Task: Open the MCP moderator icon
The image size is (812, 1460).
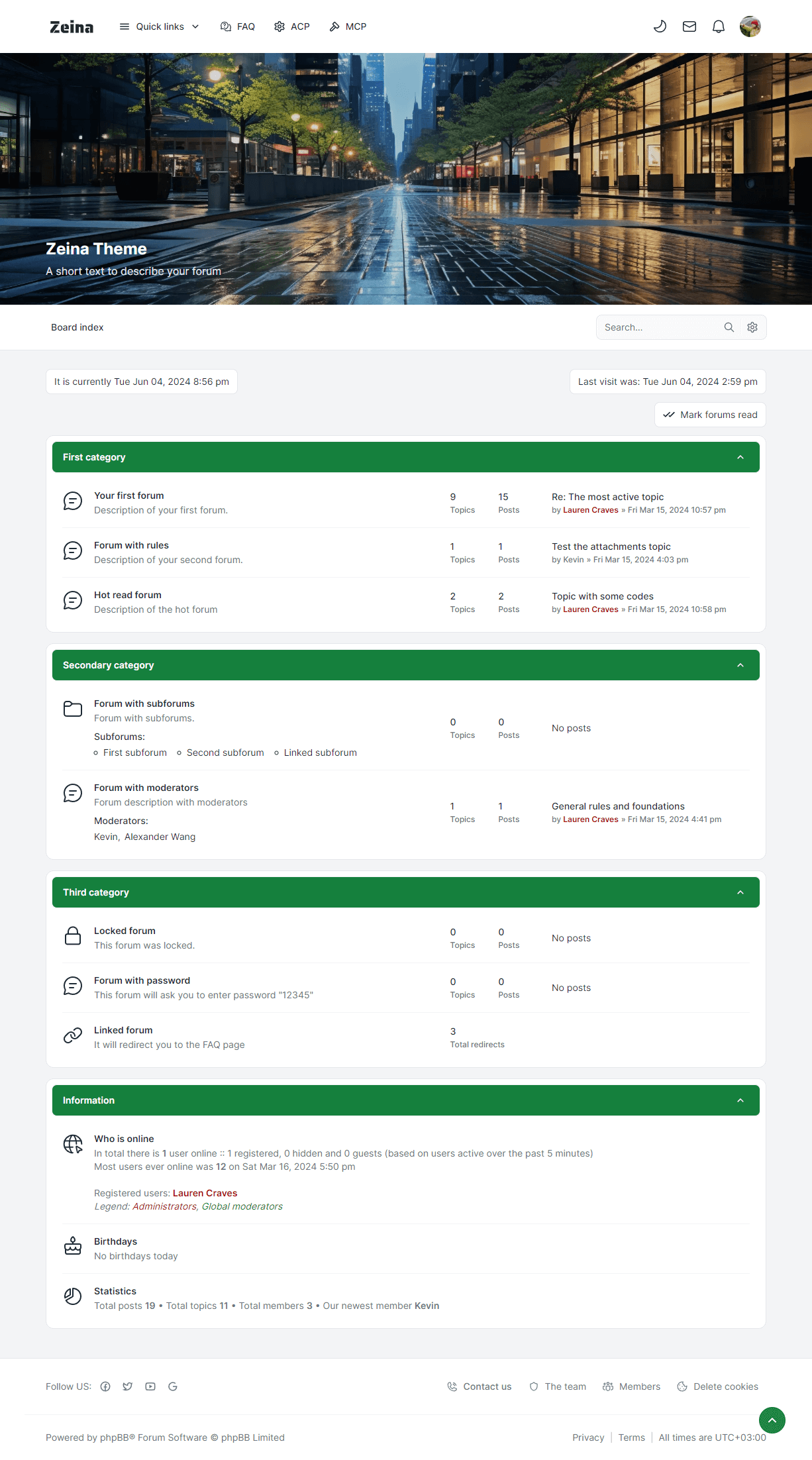Action: tap(336, 26)
